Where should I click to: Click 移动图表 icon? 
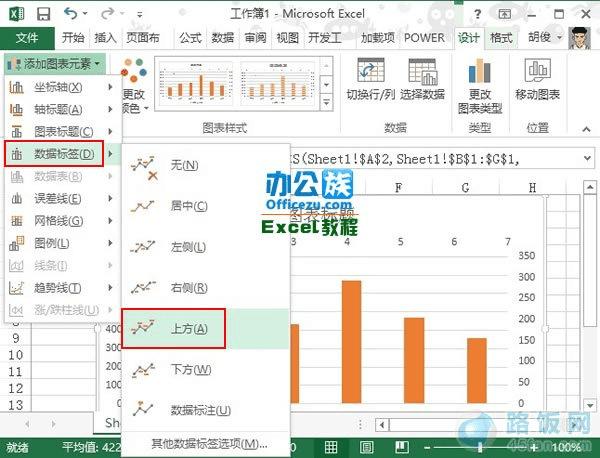537,70
